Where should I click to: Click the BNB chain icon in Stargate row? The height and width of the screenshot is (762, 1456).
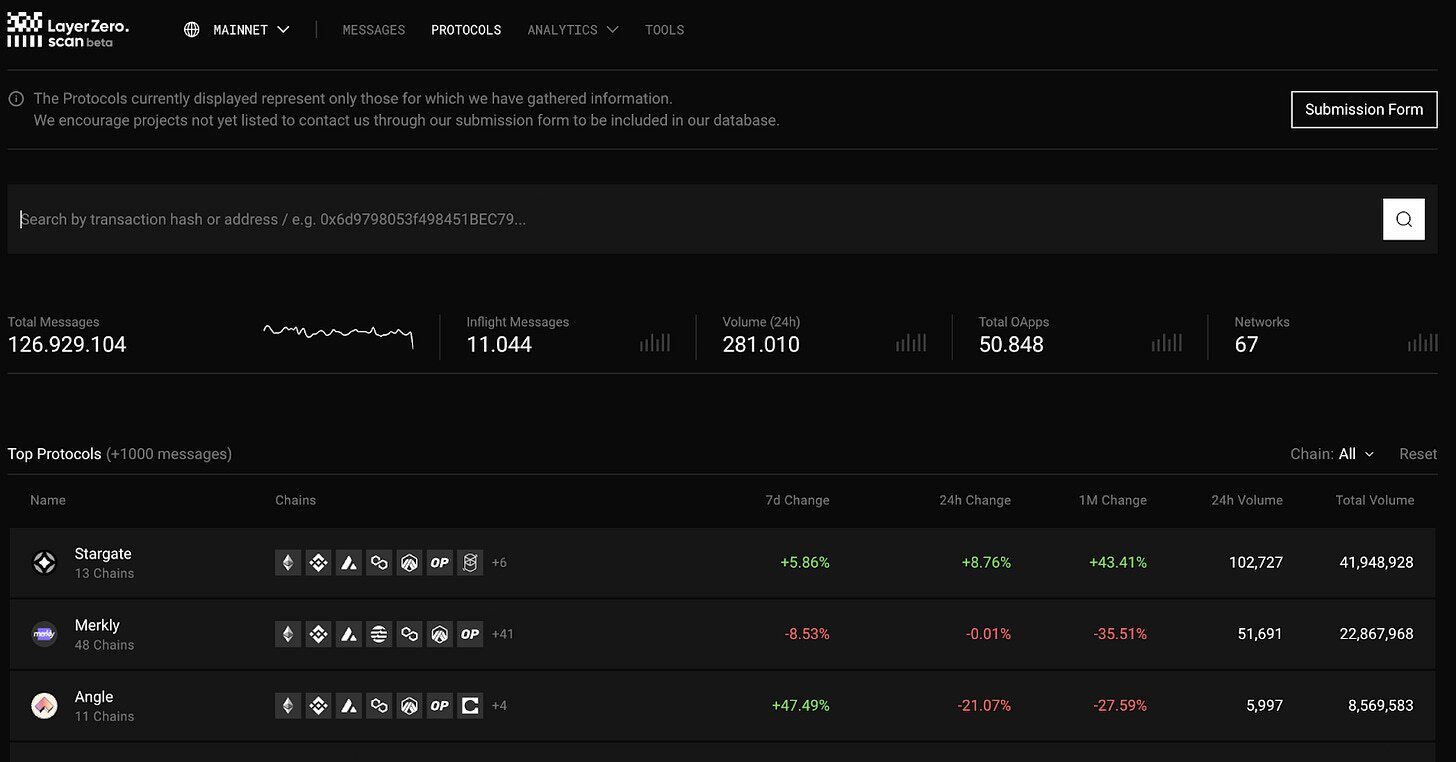(x=318, y=562)
